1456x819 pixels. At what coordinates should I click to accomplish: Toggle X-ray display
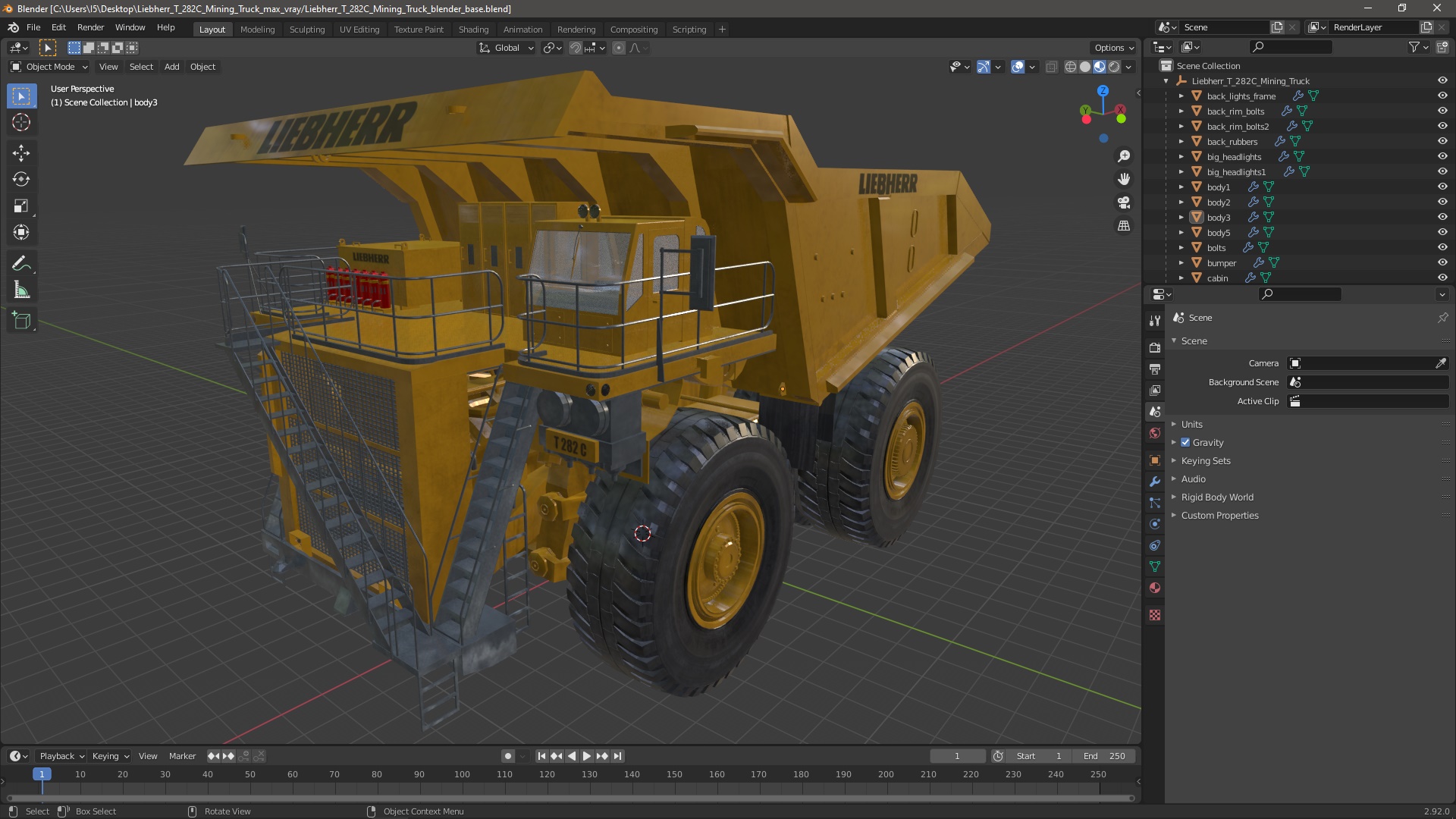point(1051,67)
